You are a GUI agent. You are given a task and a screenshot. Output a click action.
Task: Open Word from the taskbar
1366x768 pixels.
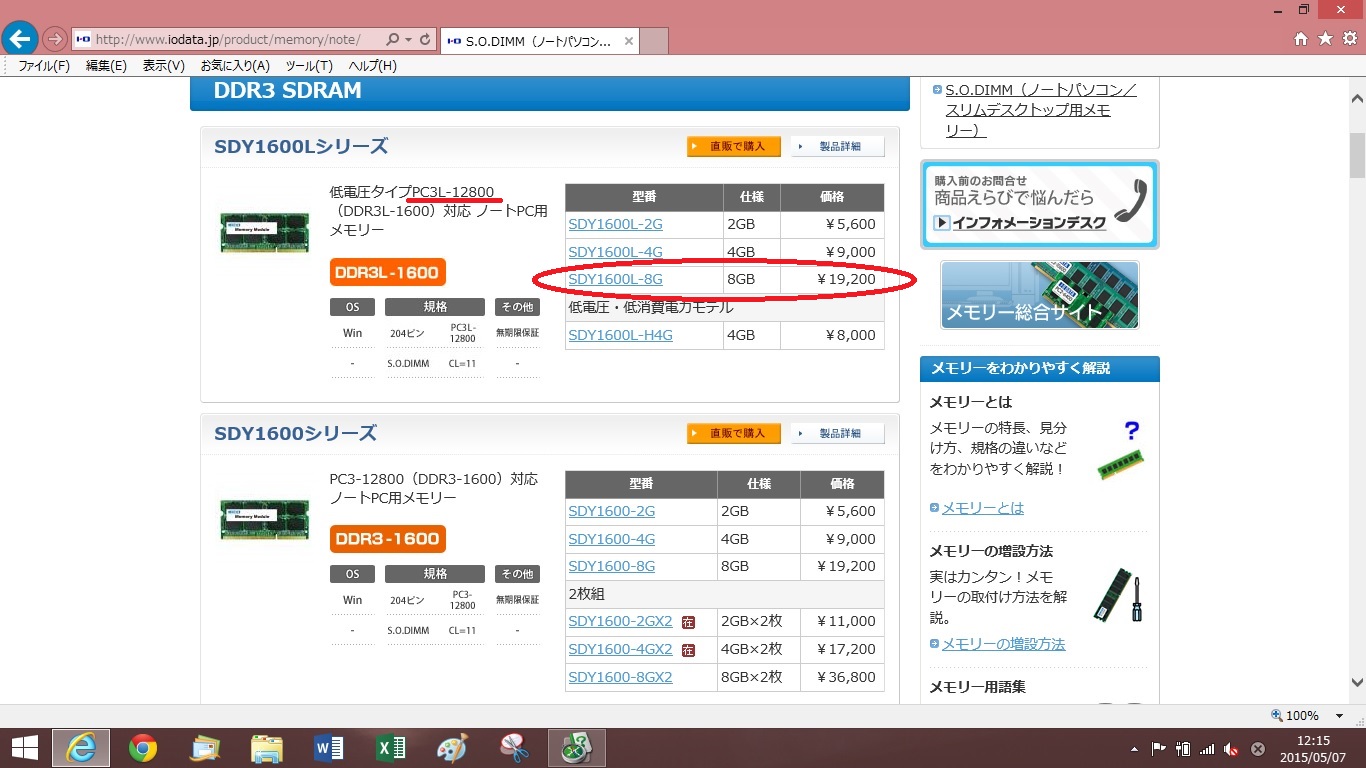(328, 748)
